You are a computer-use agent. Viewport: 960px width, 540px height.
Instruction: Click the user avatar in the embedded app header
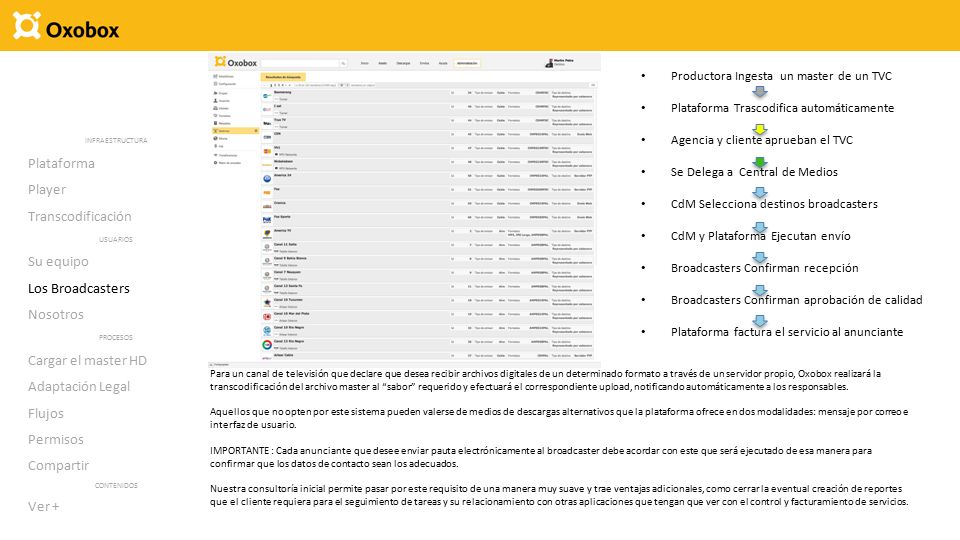pyautogui.click(x=549, y=63)
